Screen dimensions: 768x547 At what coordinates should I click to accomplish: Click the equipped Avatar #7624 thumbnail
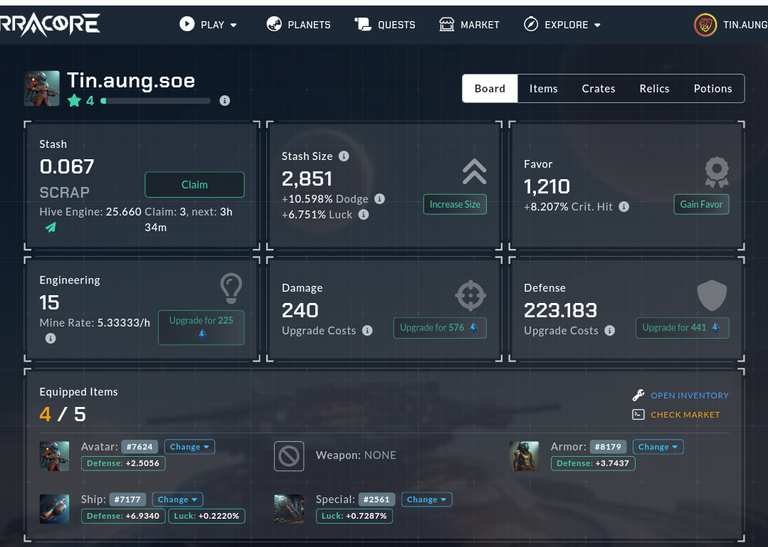coord(54,456)
